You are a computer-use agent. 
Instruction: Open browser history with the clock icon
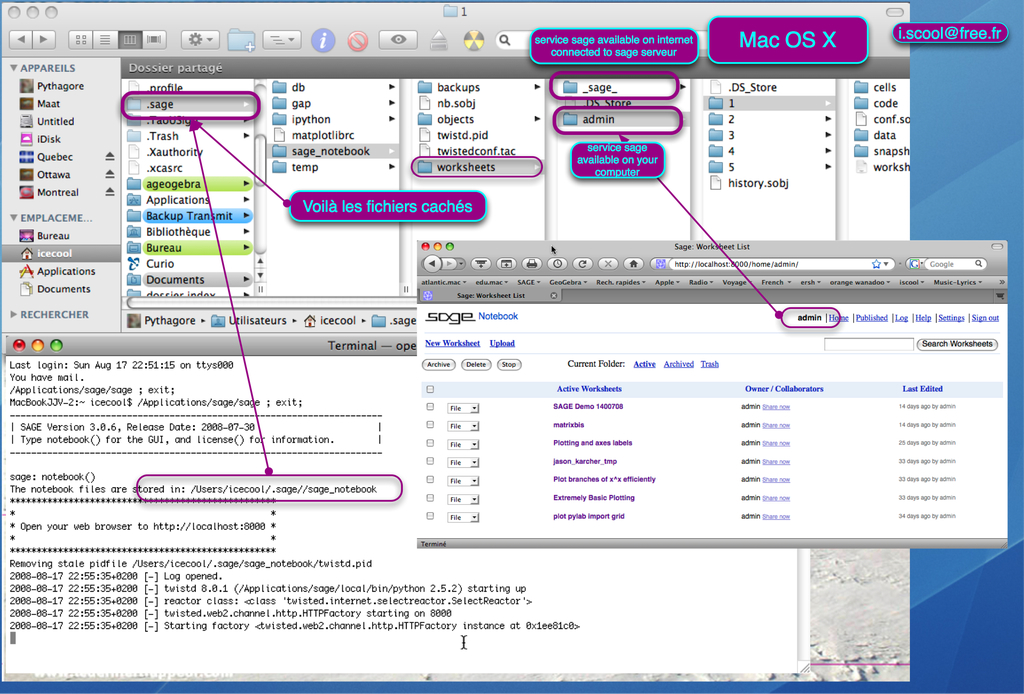click(557, 264)
